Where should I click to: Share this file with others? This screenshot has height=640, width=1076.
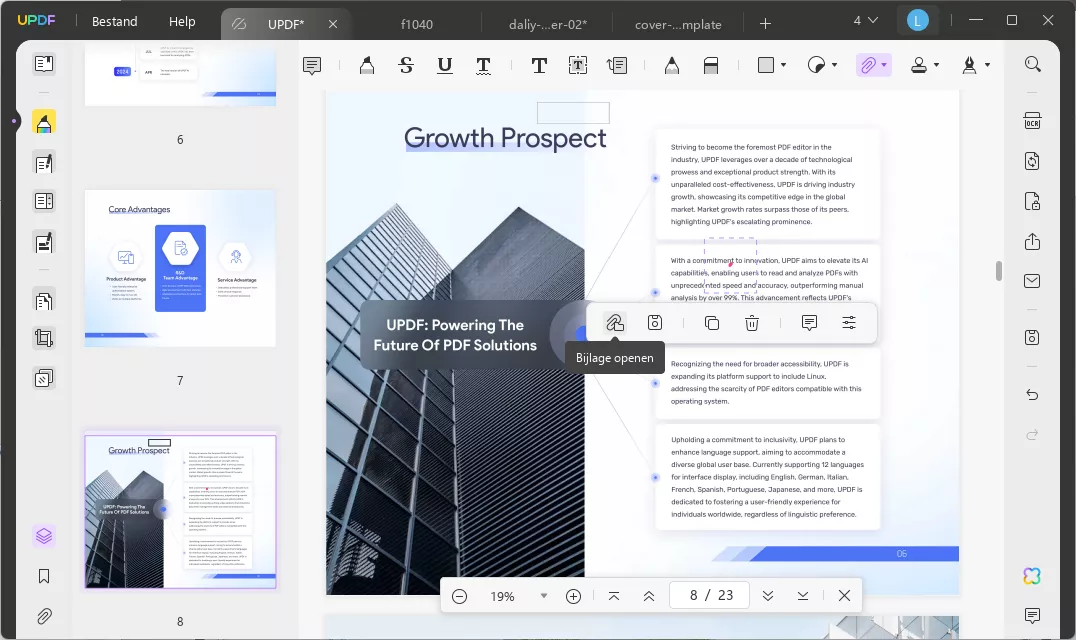[1033, 241]
